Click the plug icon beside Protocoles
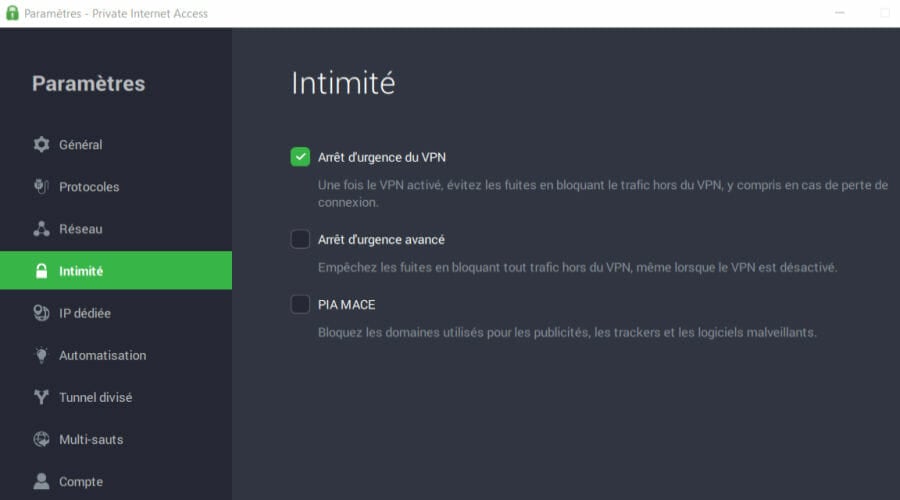This screenshot has width=900, height=500. tap(41, 187)
